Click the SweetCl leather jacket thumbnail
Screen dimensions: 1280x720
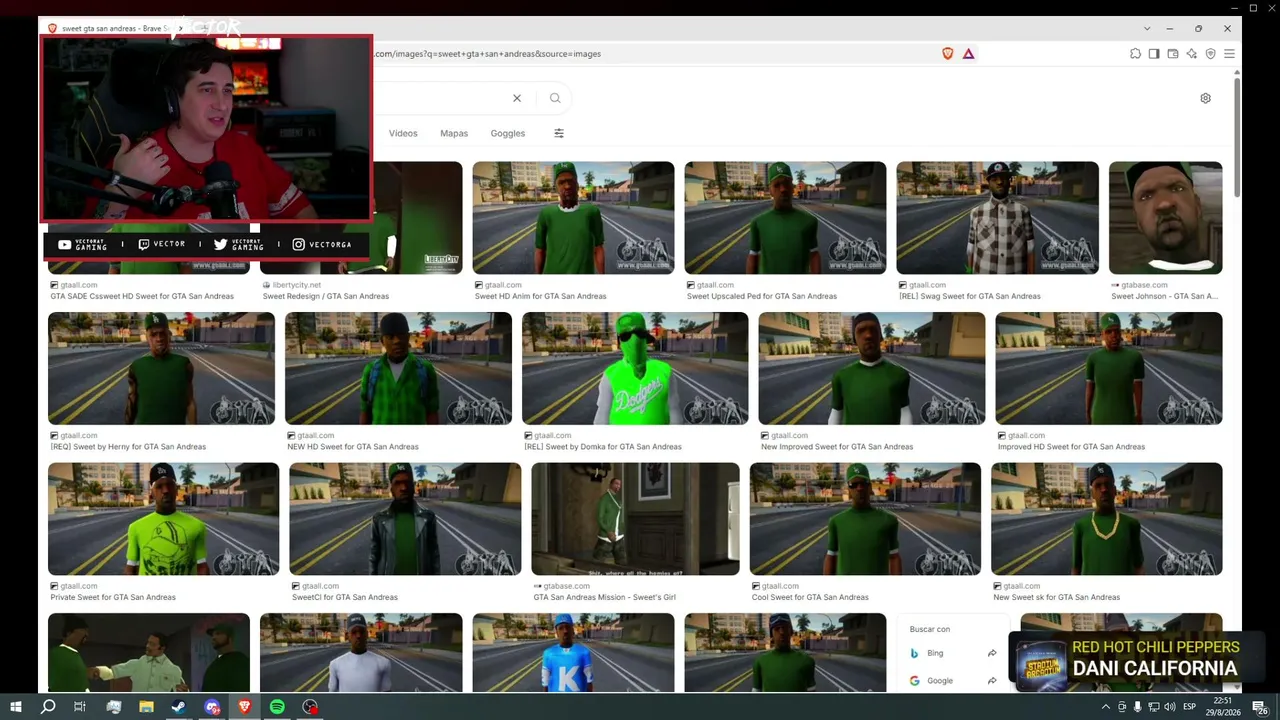(405, 519)
